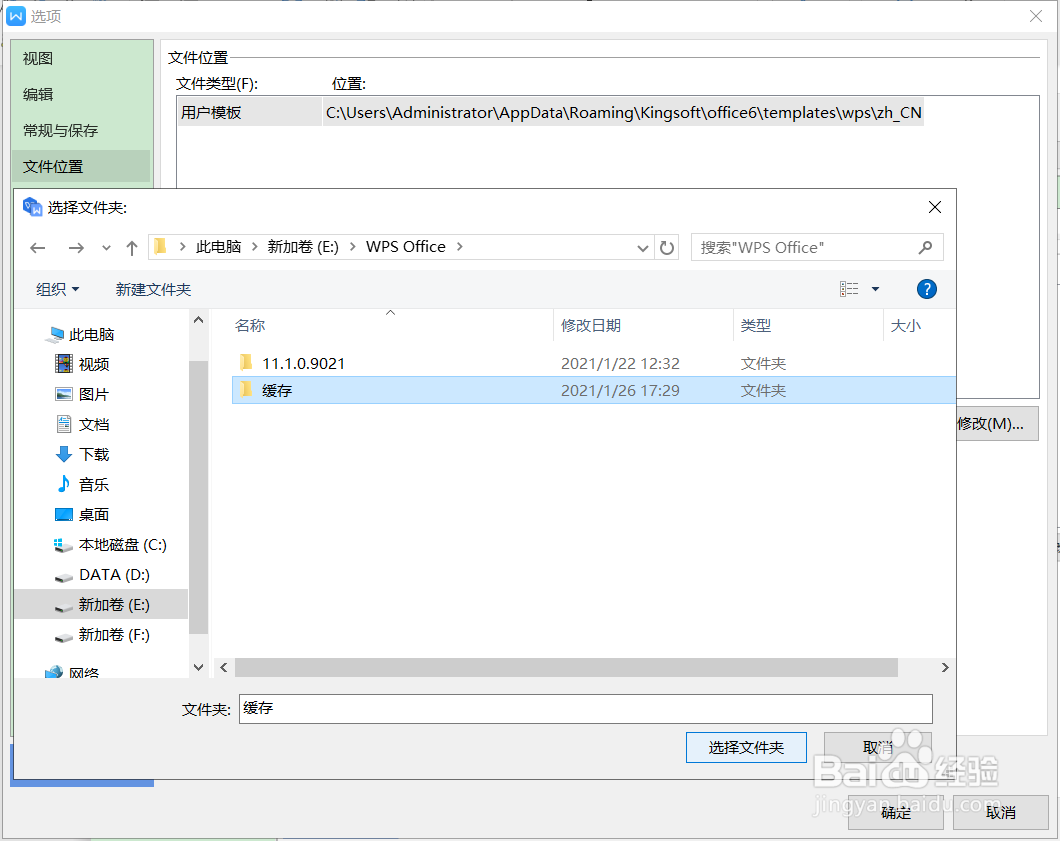The height and width of the screenshot is (841, 1060).
Task: Open 编辑 in Options sidebar
Action: click(38, 95)
